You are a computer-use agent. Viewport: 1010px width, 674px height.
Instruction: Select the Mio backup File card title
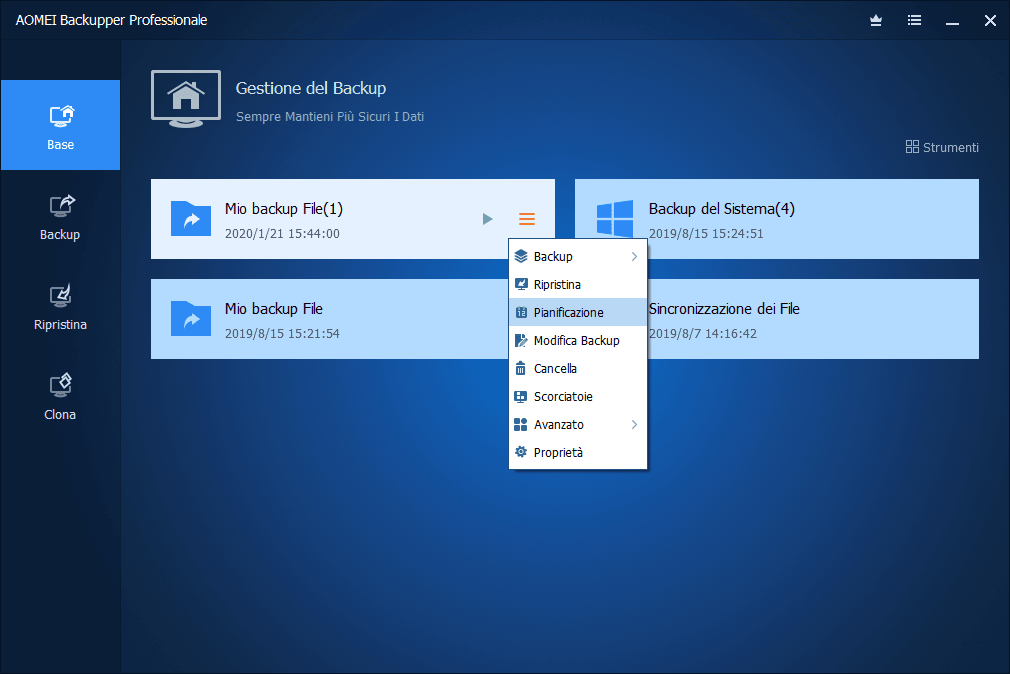[x=274, y=309]
